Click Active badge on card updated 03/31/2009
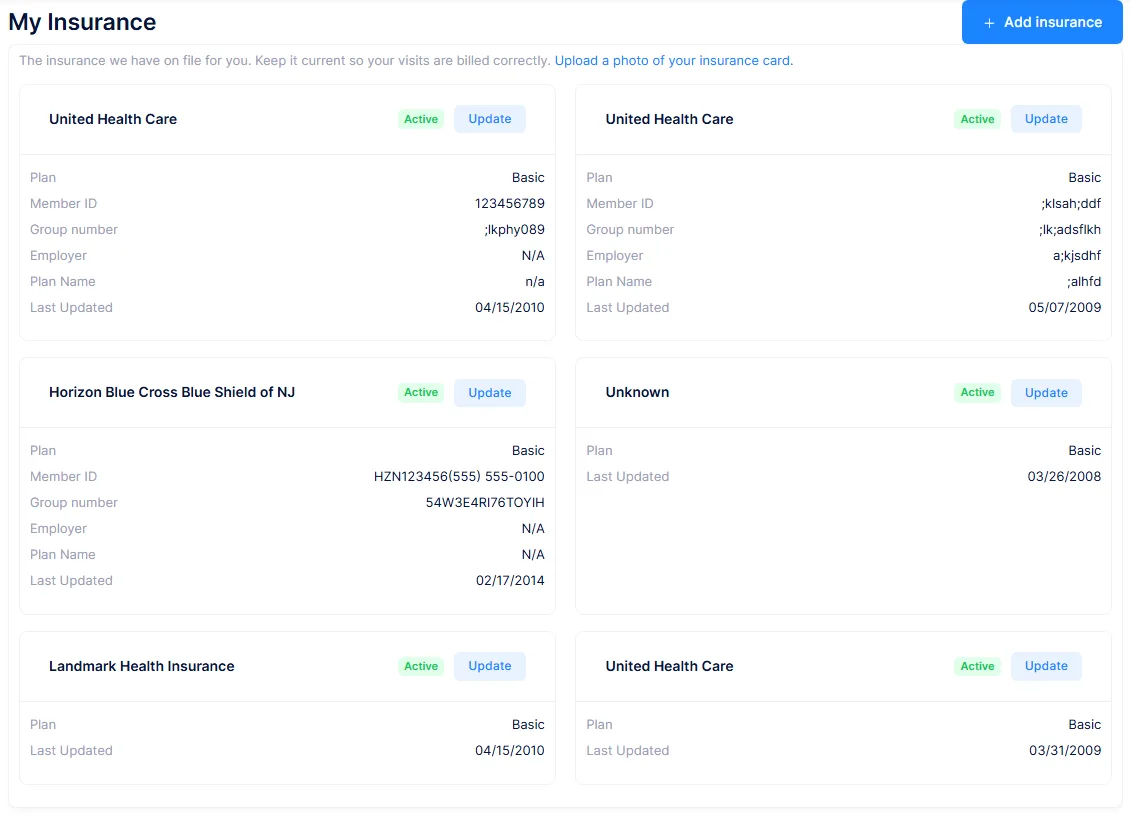Image resolution: width=1131 pixels, height=816 pixels. tap(977, 666)
